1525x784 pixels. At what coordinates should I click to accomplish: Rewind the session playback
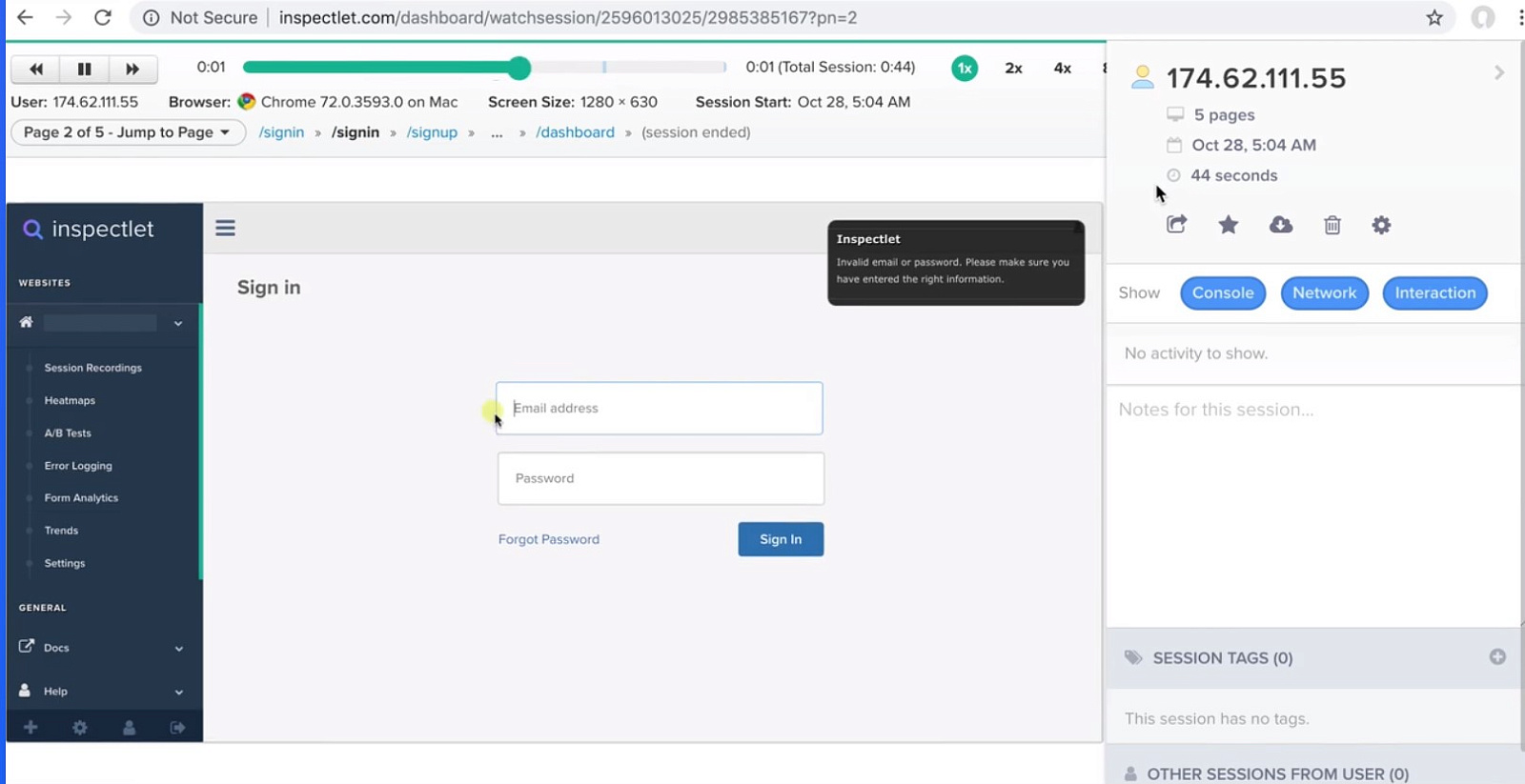click(x=36, y=69)
